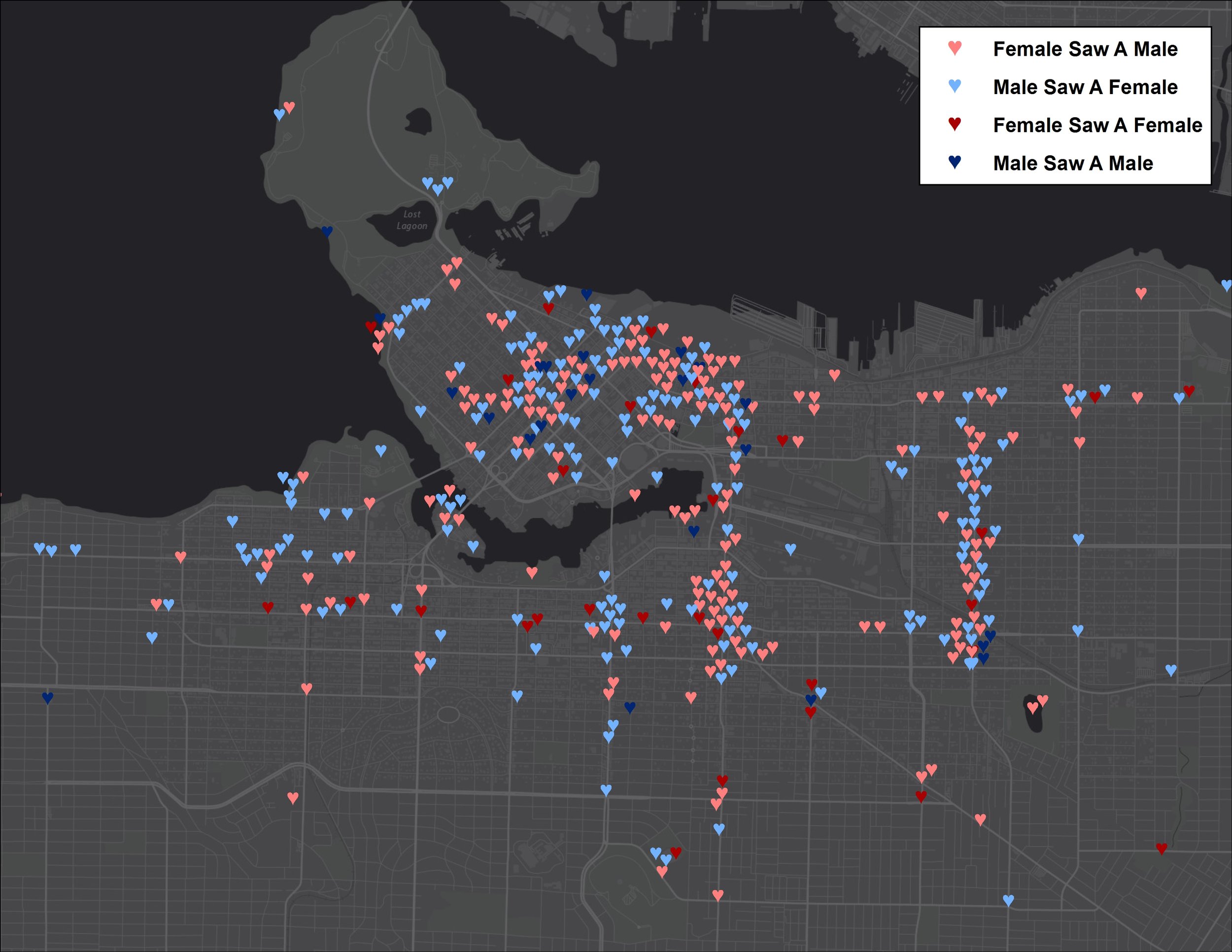Viewport: 1232px width, 952px height.
Task: Select the 'Male Saw A Male' legend label
Action: pos(1072,163)
